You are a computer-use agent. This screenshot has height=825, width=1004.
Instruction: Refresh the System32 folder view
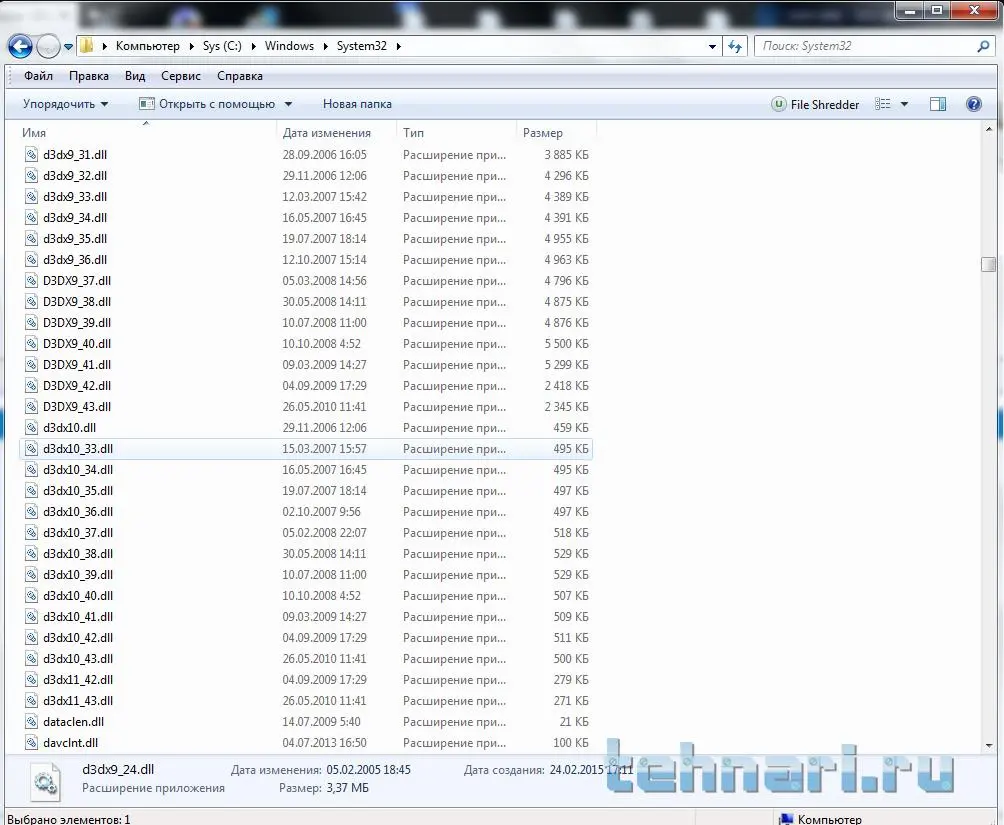[735, 46]
